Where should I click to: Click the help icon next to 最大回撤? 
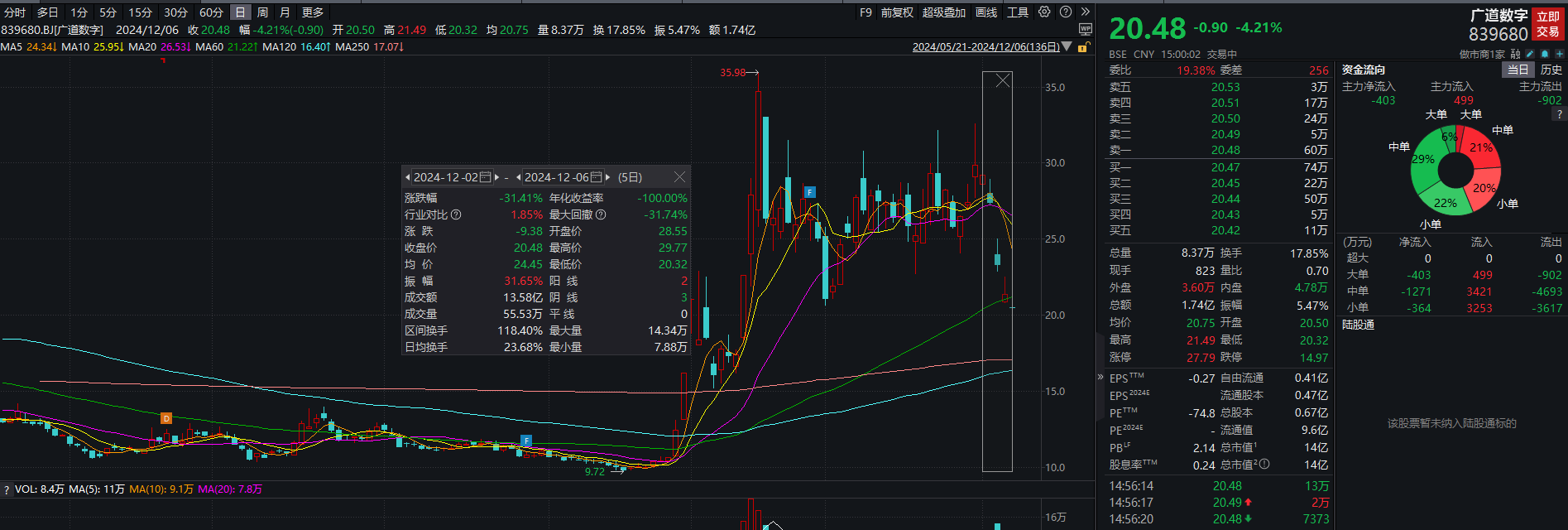(601, 214)
